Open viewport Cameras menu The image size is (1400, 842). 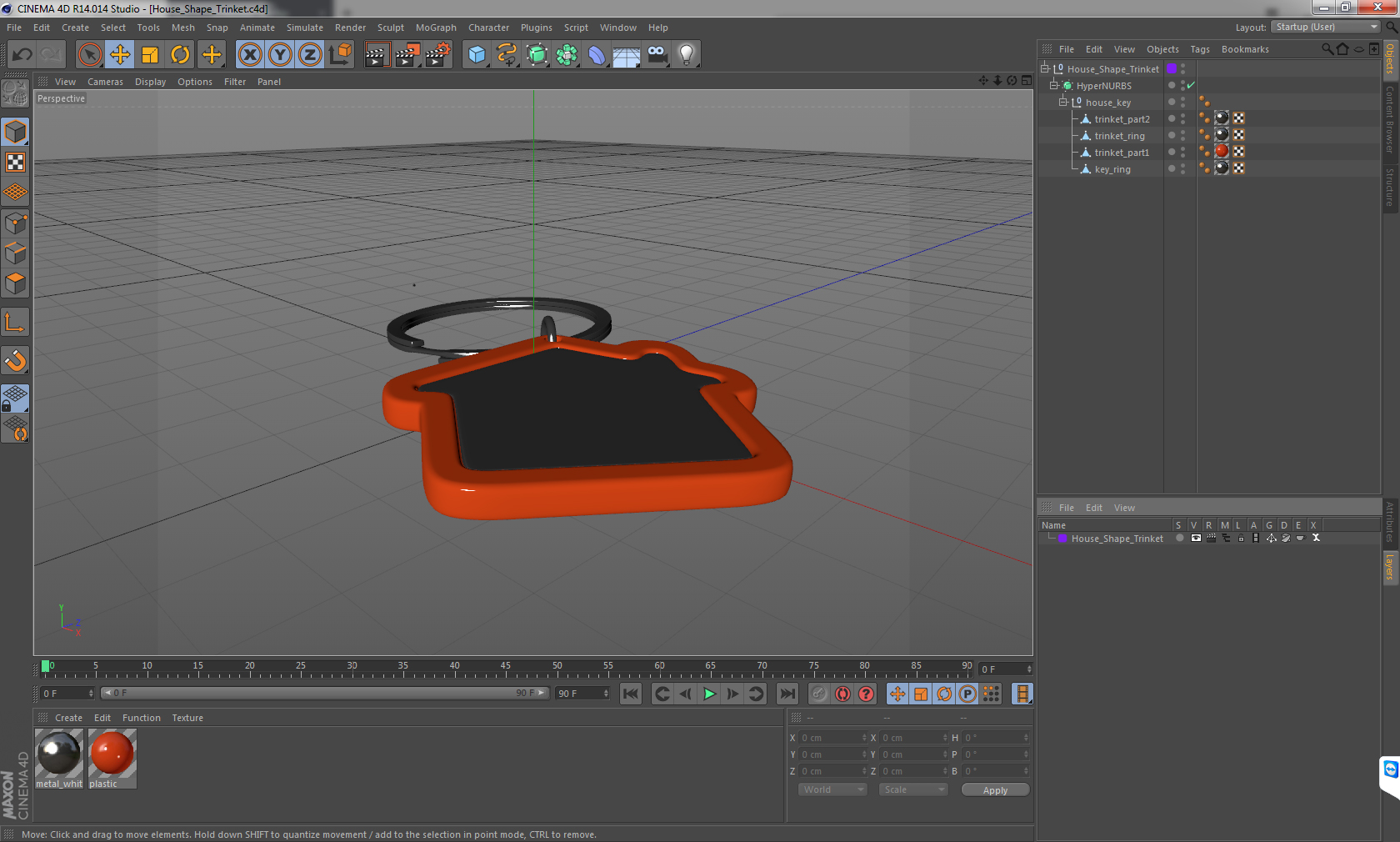click(x=105, y=82)
